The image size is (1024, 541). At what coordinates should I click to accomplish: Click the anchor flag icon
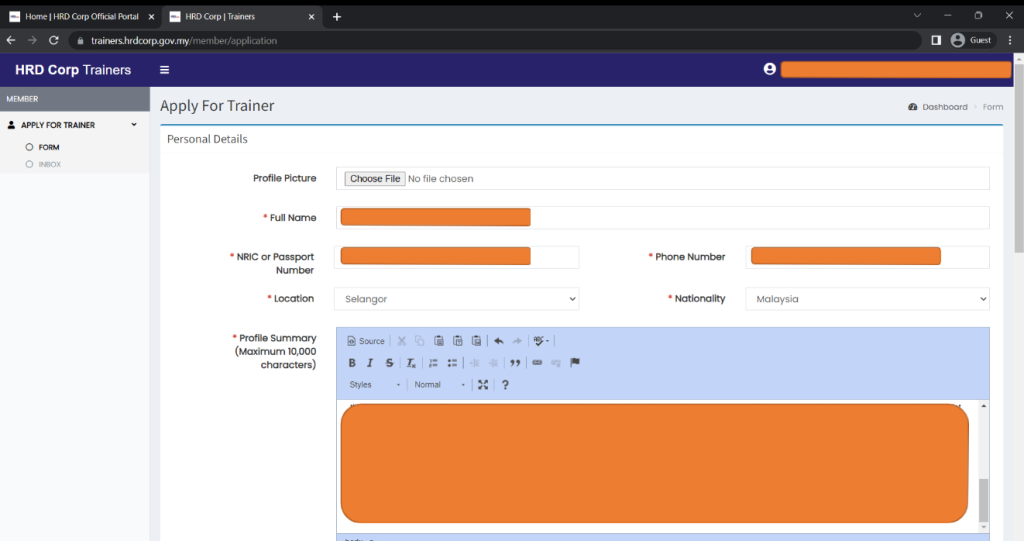click(575, 363)
